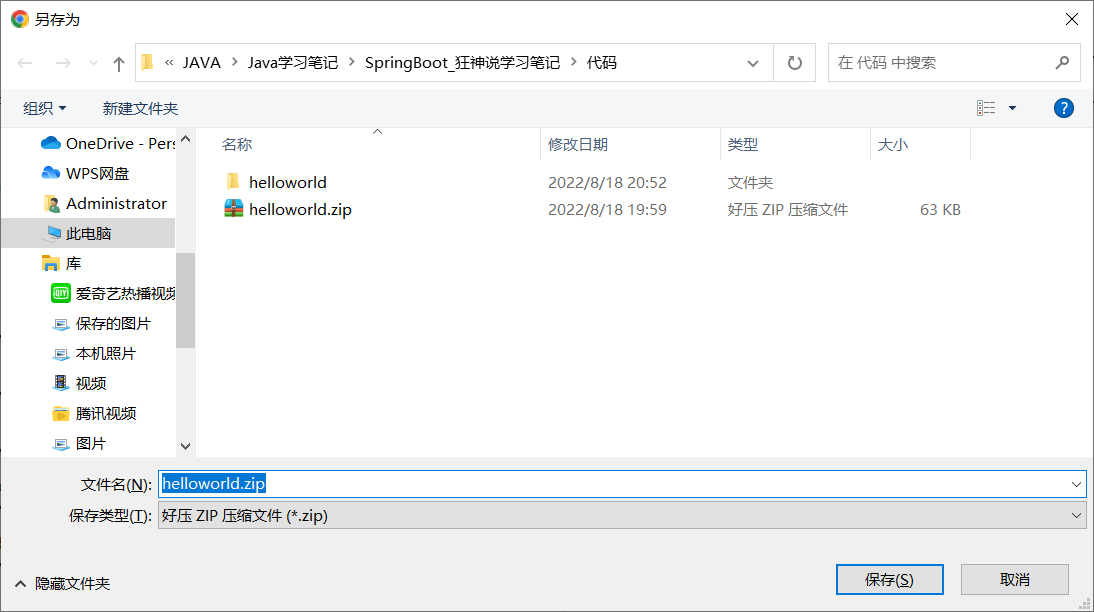
Task: Create a 新建文件夹
Action: (x=140, y=108)
